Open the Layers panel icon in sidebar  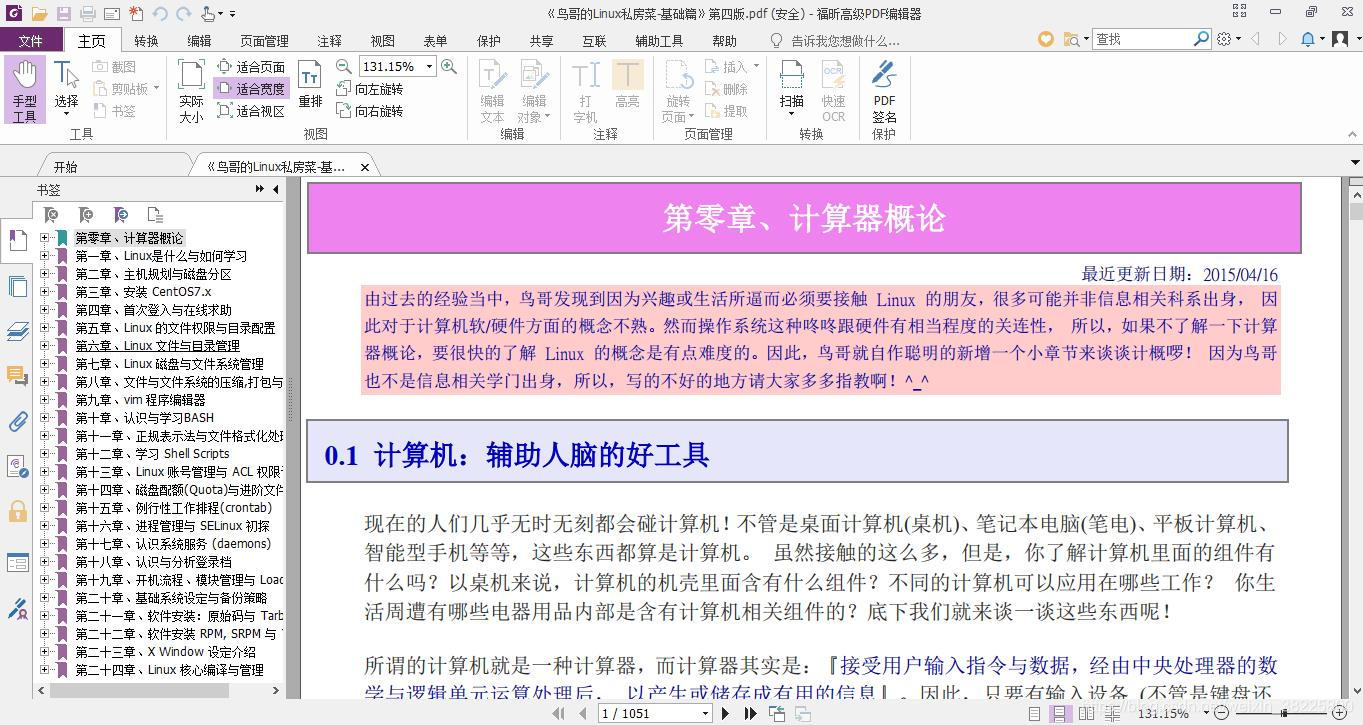(x=17, y=331)
